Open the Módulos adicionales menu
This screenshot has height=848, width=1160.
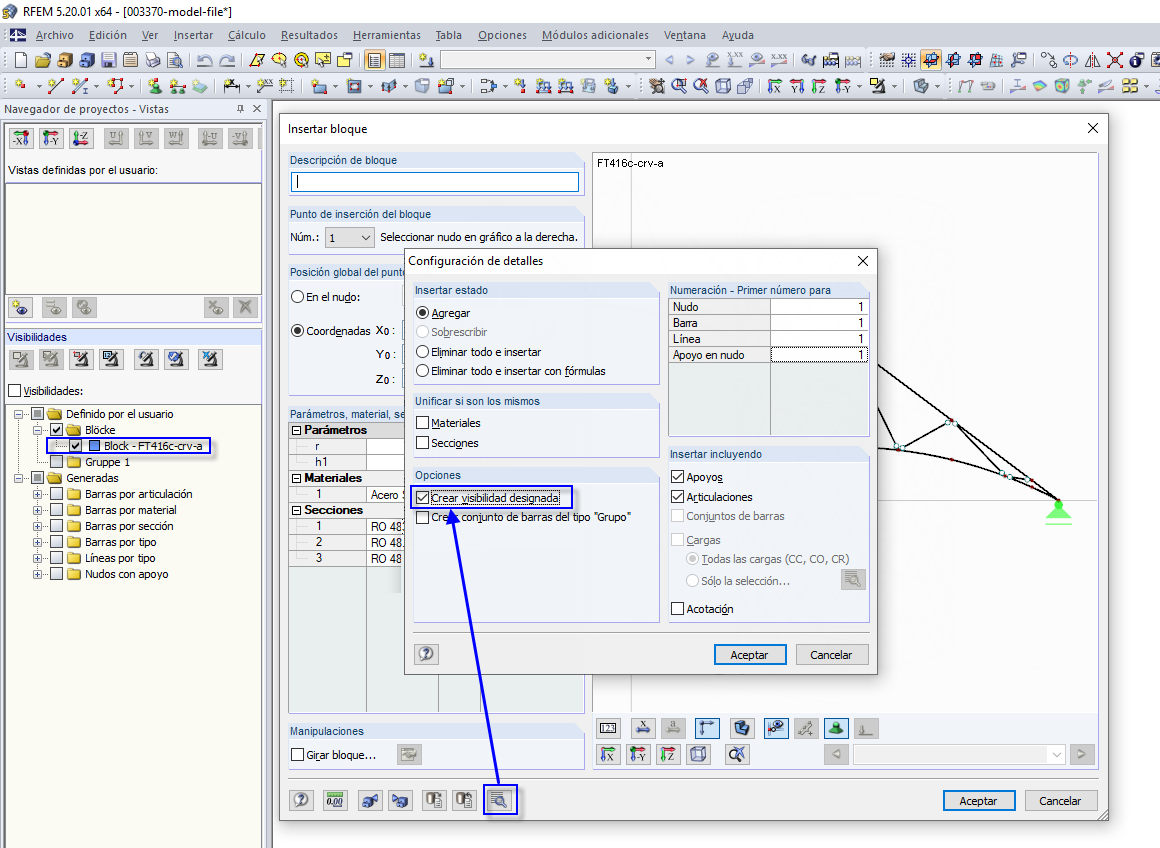594,35
